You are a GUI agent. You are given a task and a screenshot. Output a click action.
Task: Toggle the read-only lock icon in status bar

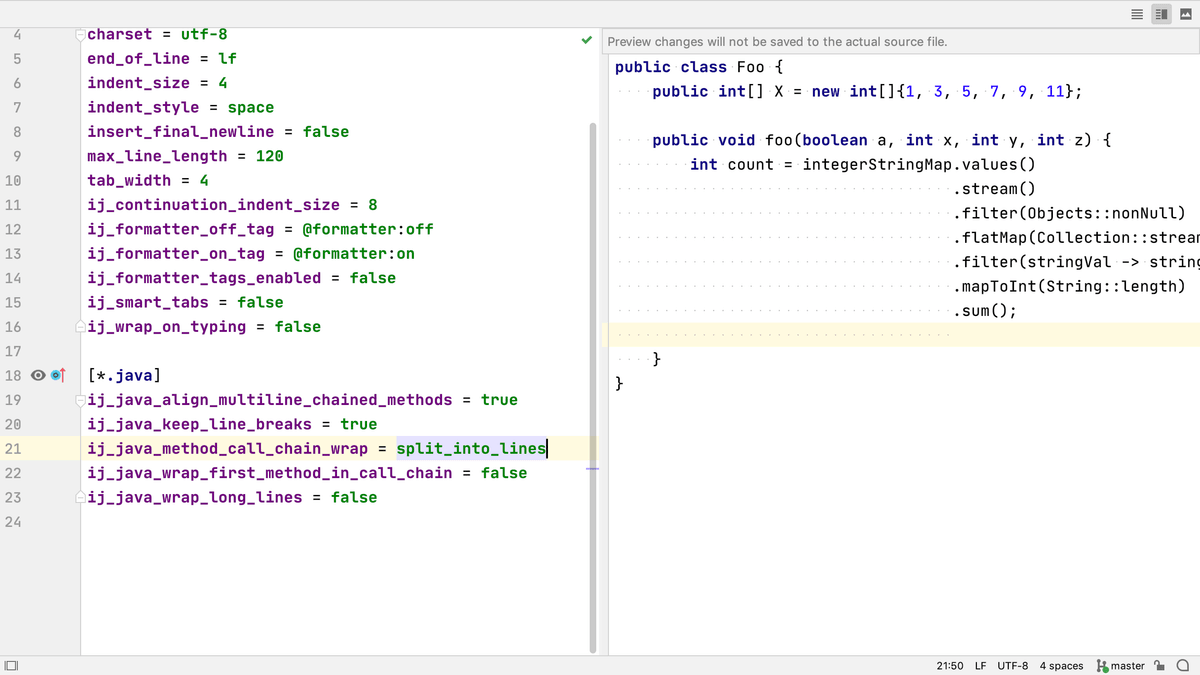(x=1160, y=665)
